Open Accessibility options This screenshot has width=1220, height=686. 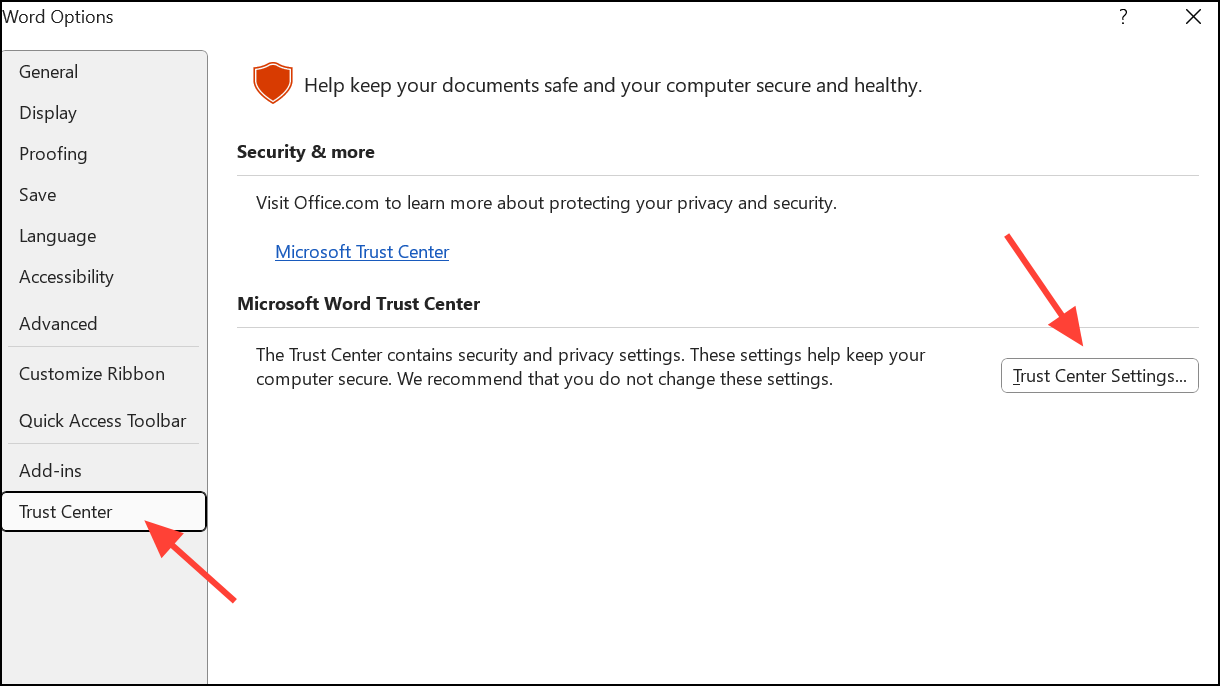104,277
